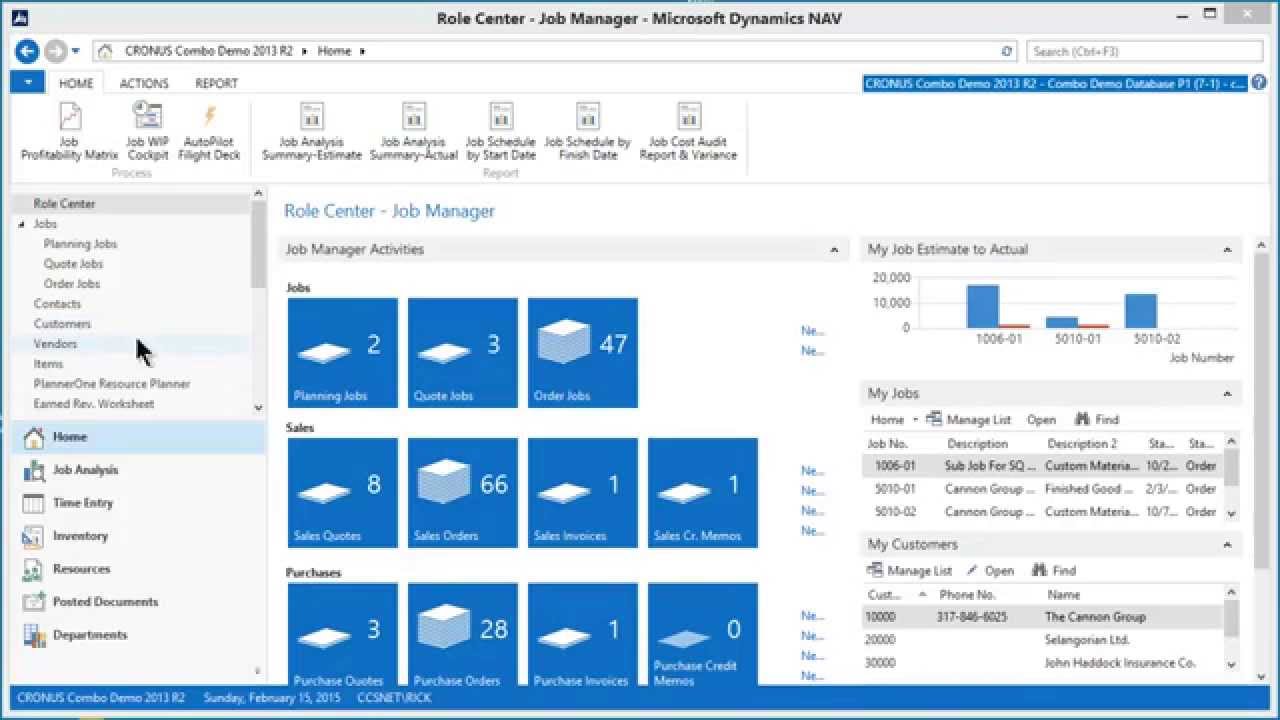Screen dimensions: 1280x720
Task: Click the forward navigation arrow
Action: click(55, 51)
